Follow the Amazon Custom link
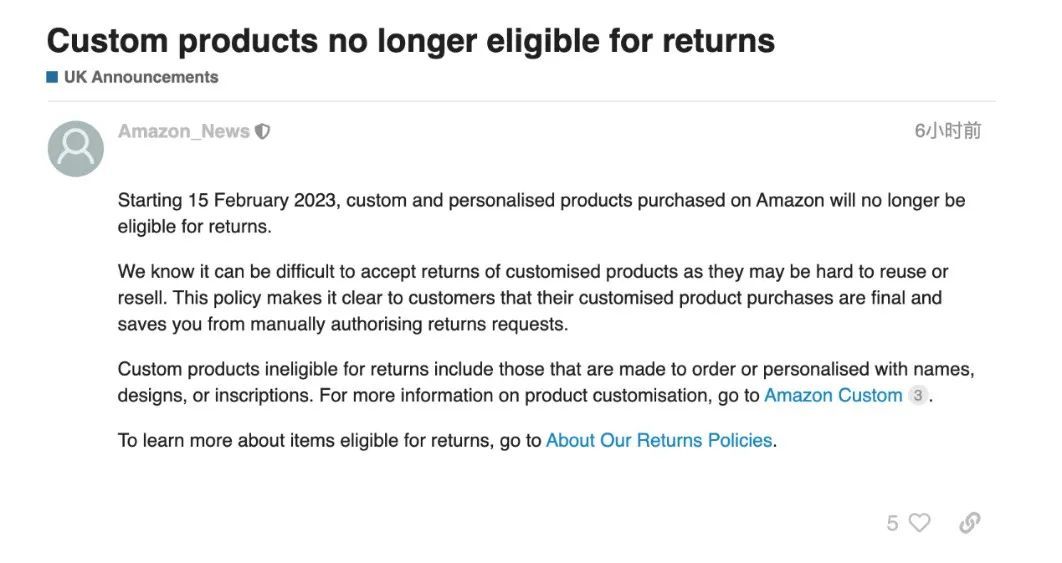This screenshot has width=1062, height=563. pyautogui.click(x=833, y=395)
